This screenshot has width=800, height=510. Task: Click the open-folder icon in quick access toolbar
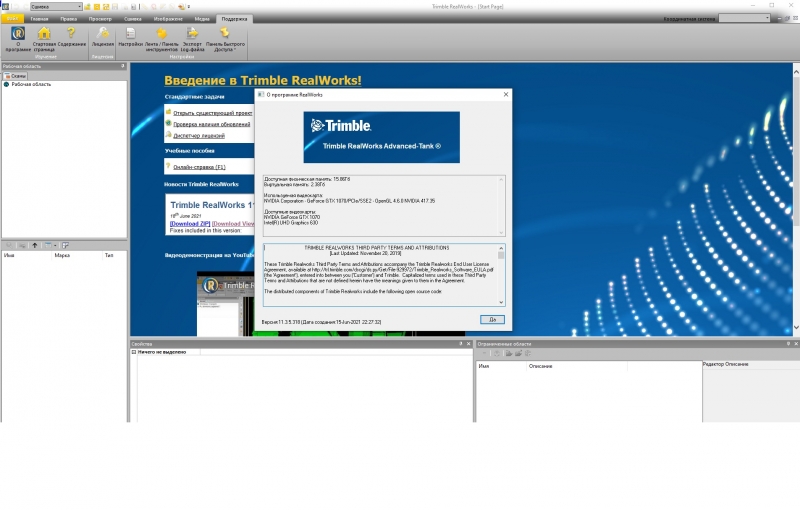point(88,7)
